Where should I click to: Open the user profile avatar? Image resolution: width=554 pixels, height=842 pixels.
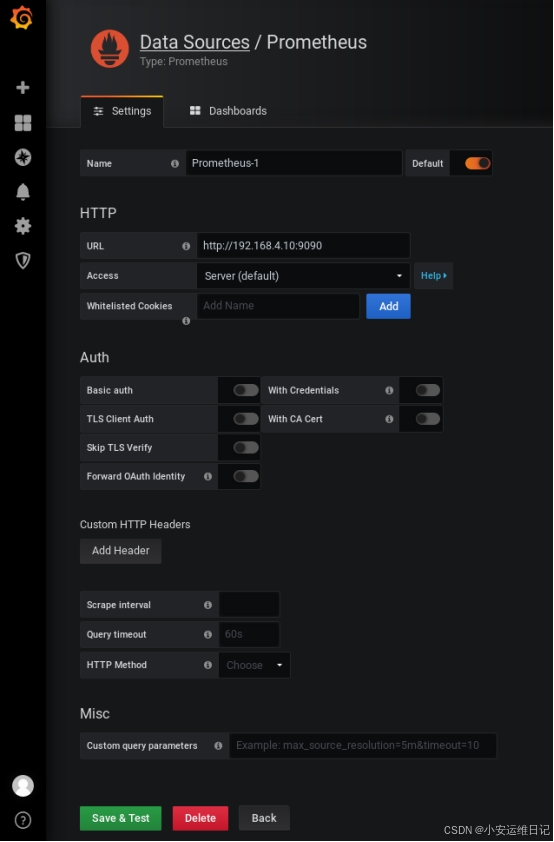23,786
